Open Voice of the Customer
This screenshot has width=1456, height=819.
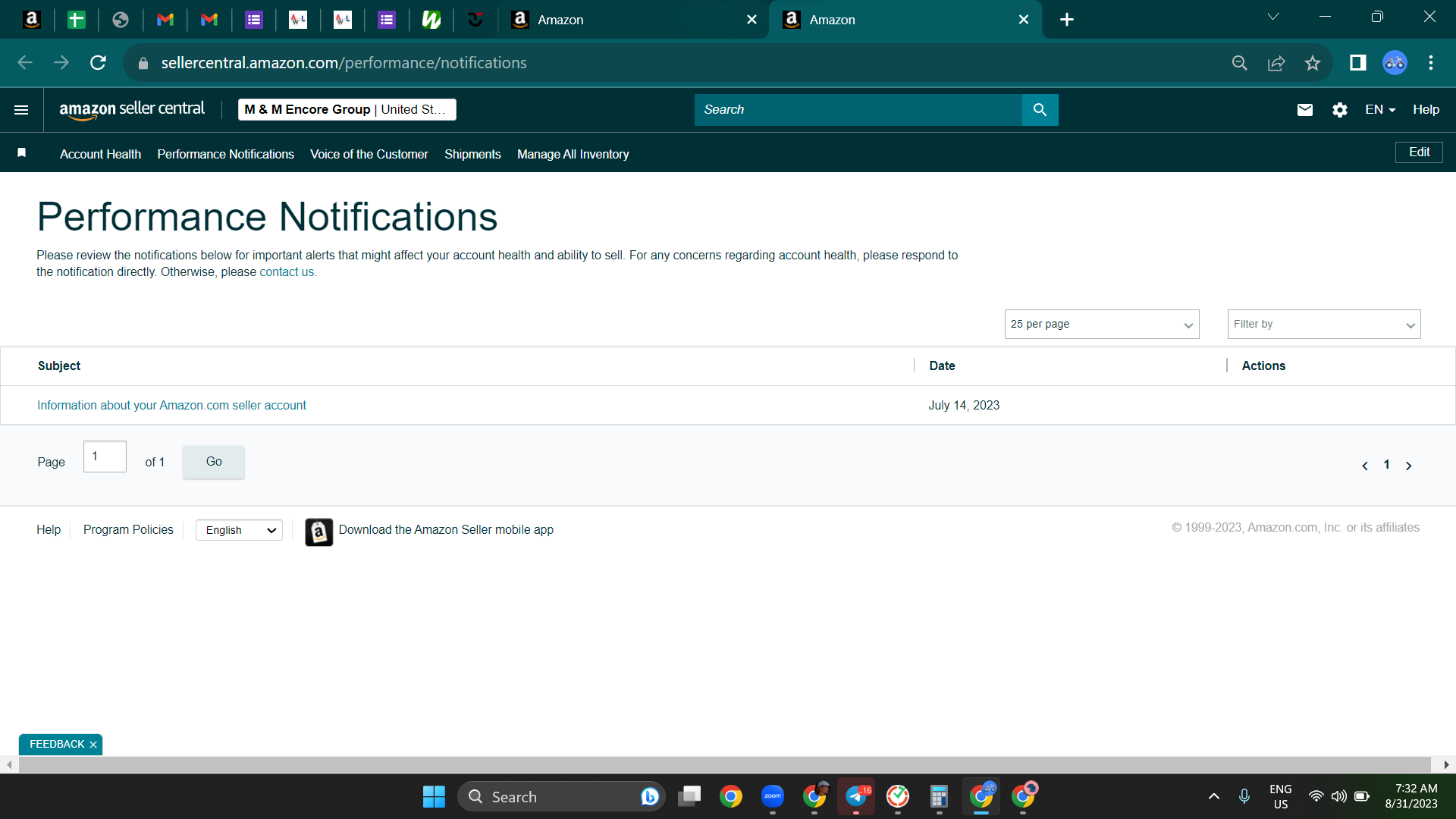tap(369, 154)
